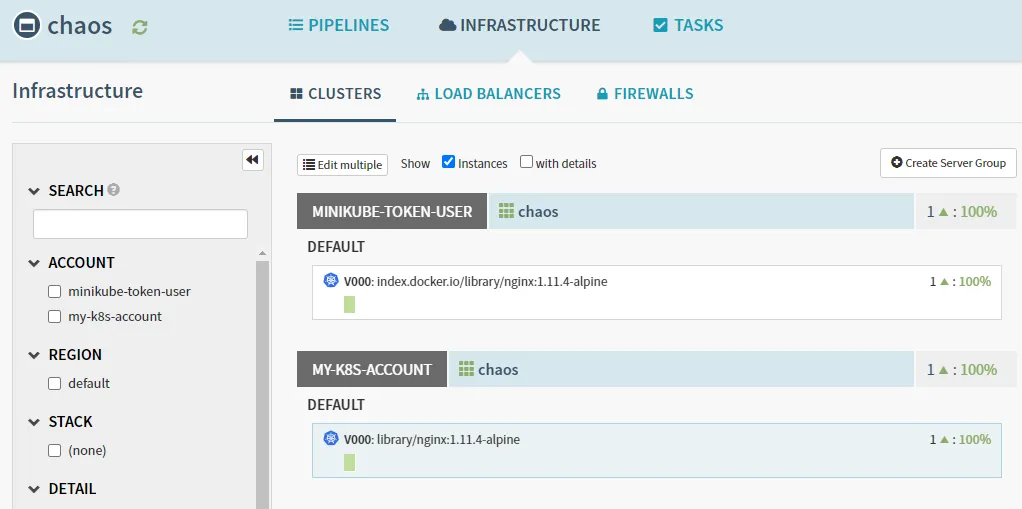1022x509 pixels.
Task: Click Create Server Group button
Action: [x=948, y=163]
